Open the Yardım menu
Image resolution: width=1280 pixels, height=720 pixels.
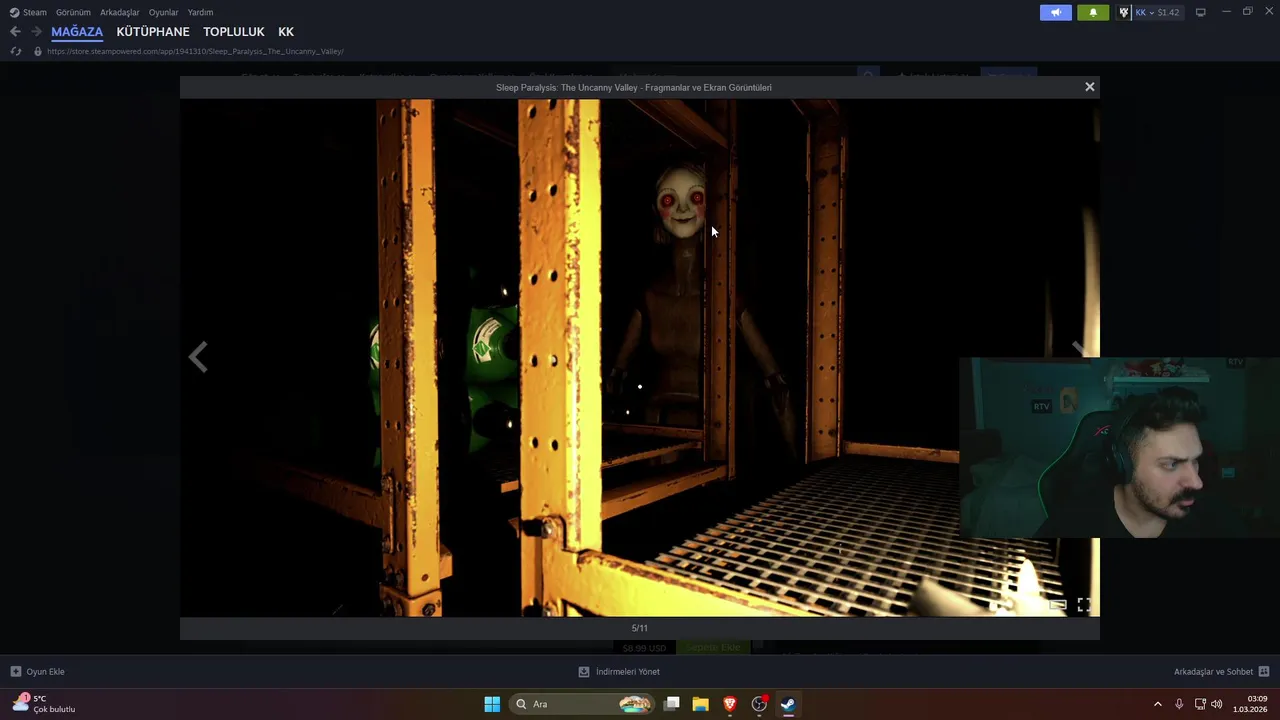pyautogui.click(x=200, y=12)
